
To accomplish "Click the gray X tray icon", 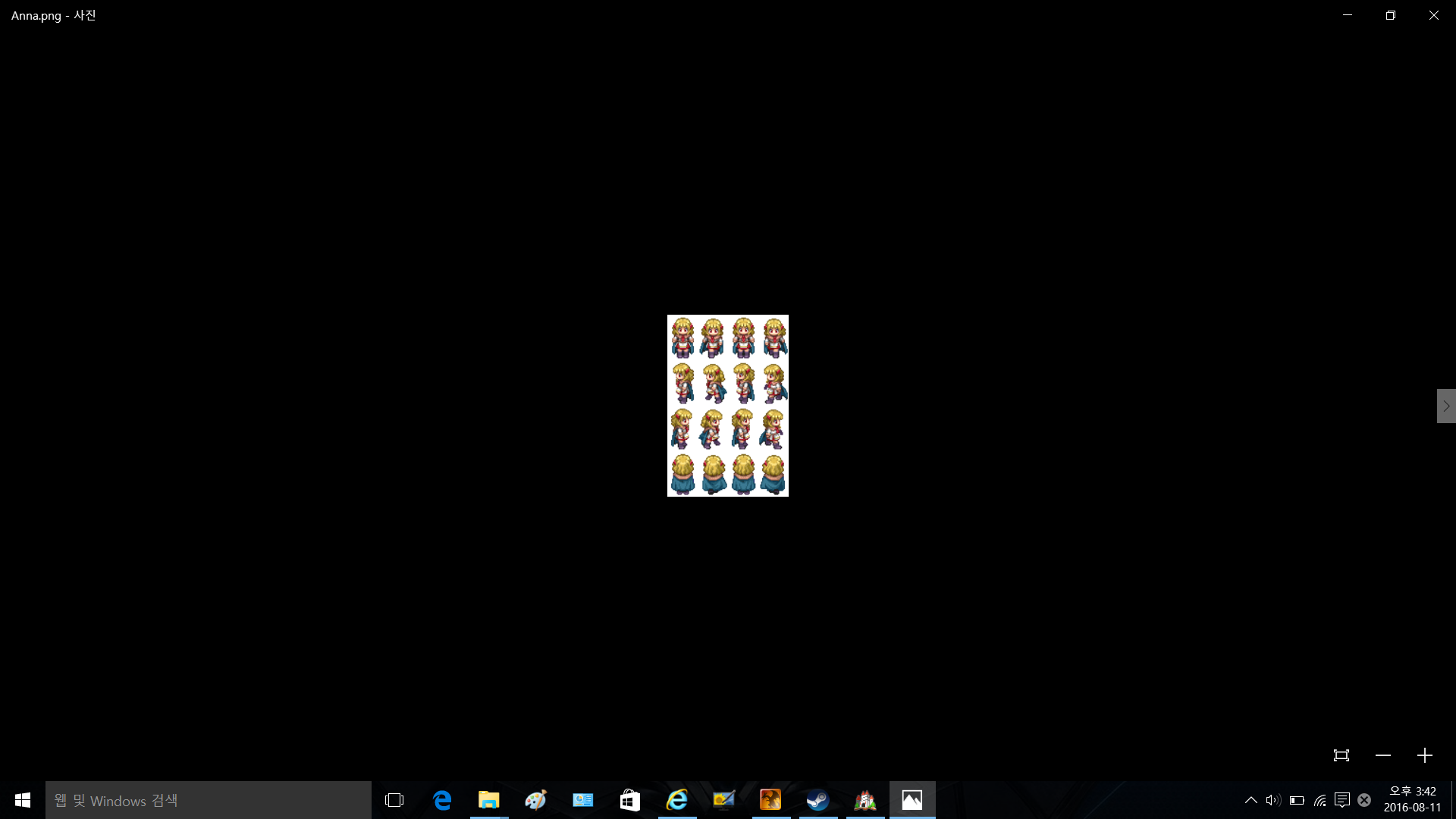I will (x=1364, y=800).
